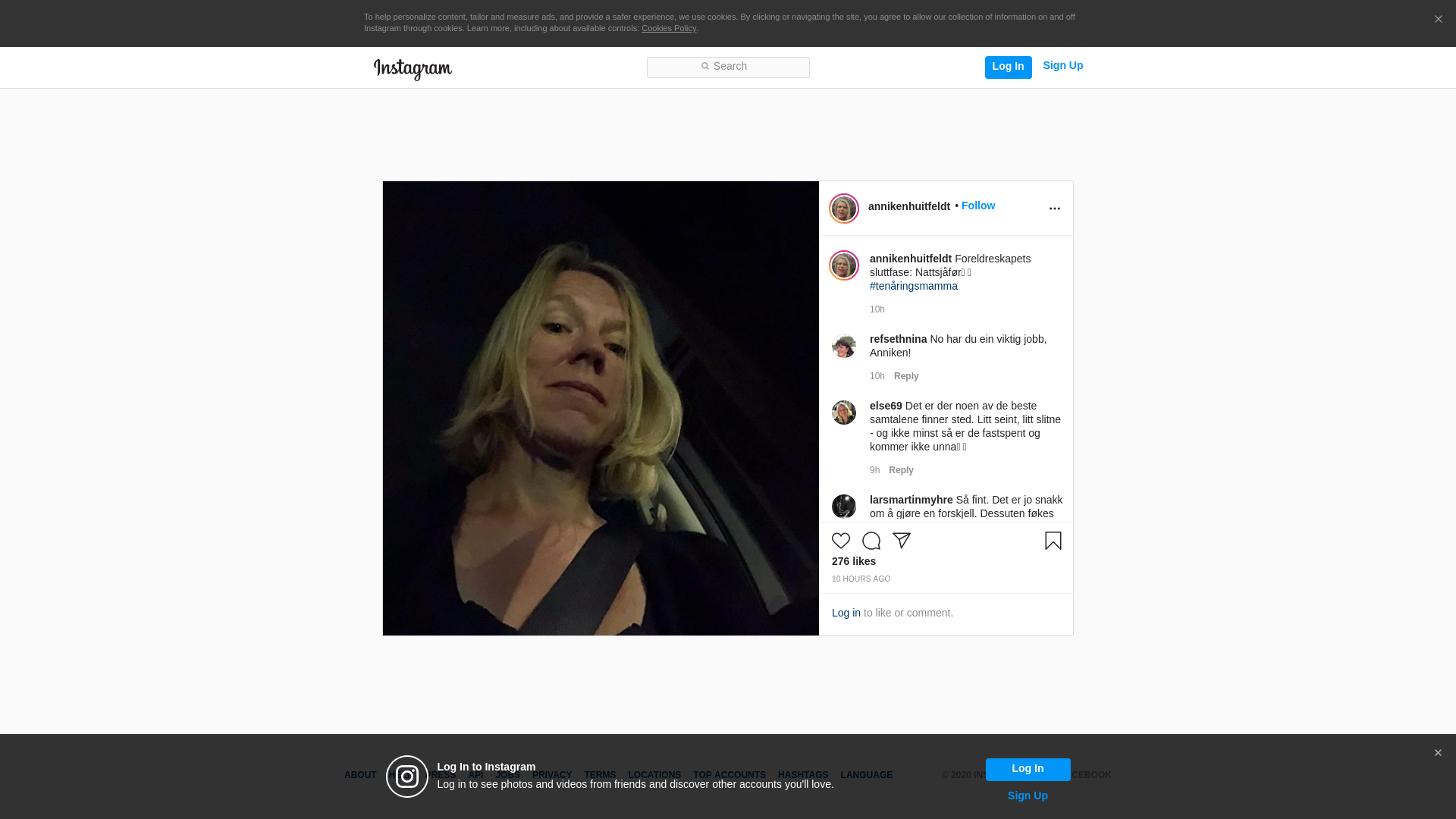Viewport: 1456px width, 819px height.
Task: Reply to refsethnina's comment
Action: (906, 376)
